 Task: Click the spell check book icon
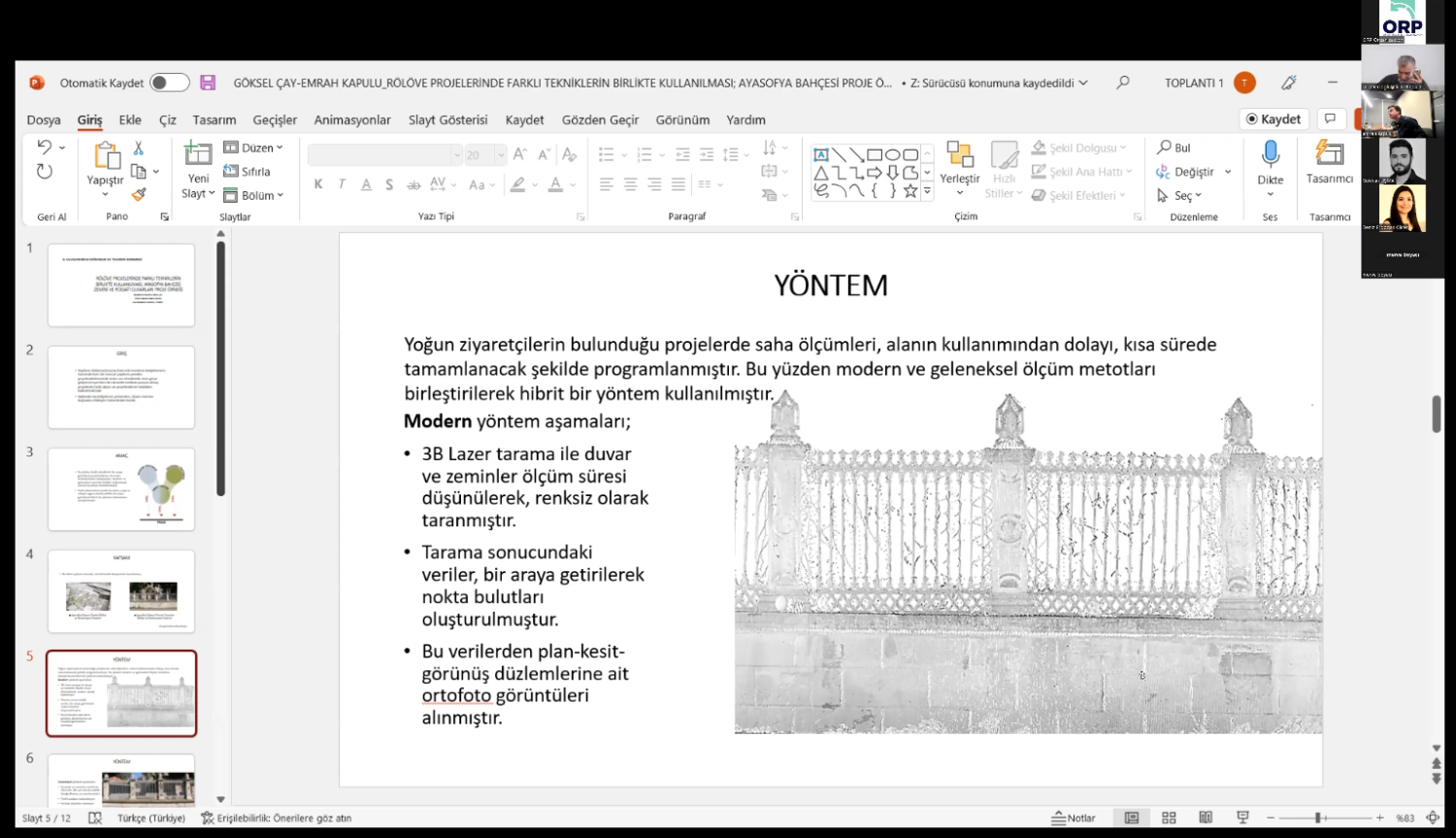95,818
